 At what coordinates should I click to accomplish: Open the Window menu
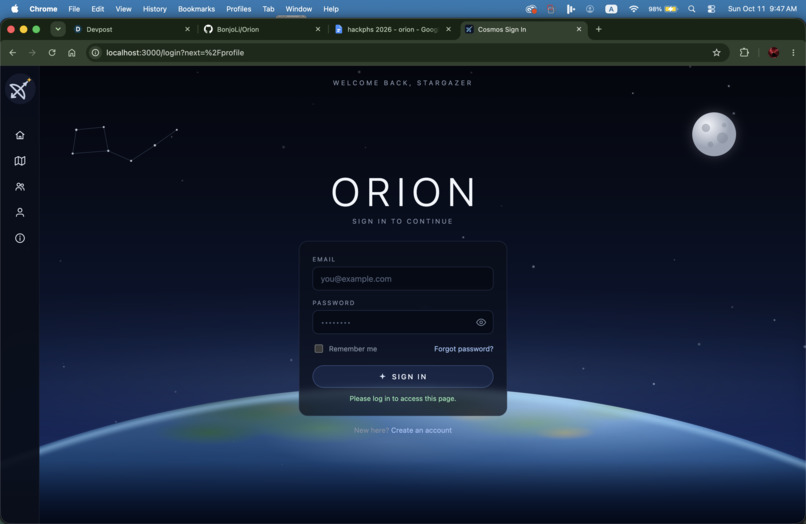299,9
